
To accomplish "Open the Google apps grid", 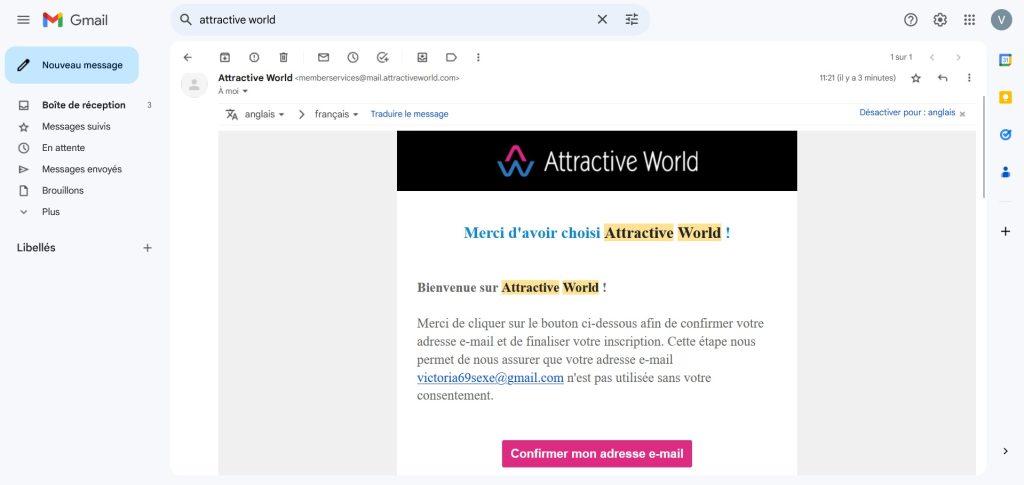I will click(x=969, y=19).
